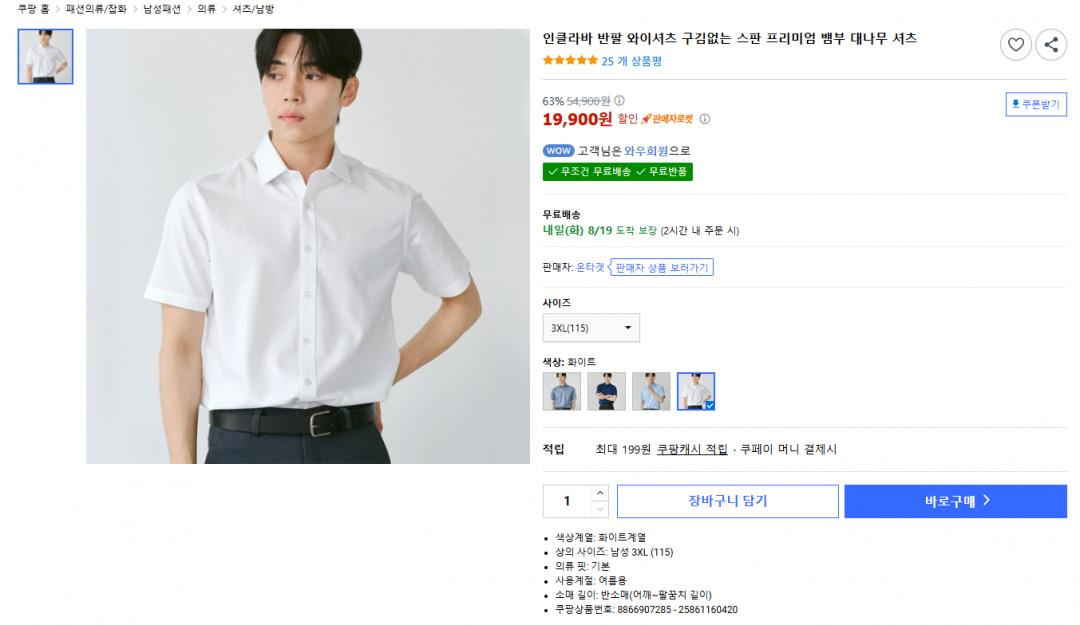
Task: Open the size dropdown showing 3XL(115)
Action: [x=591, y=327]
